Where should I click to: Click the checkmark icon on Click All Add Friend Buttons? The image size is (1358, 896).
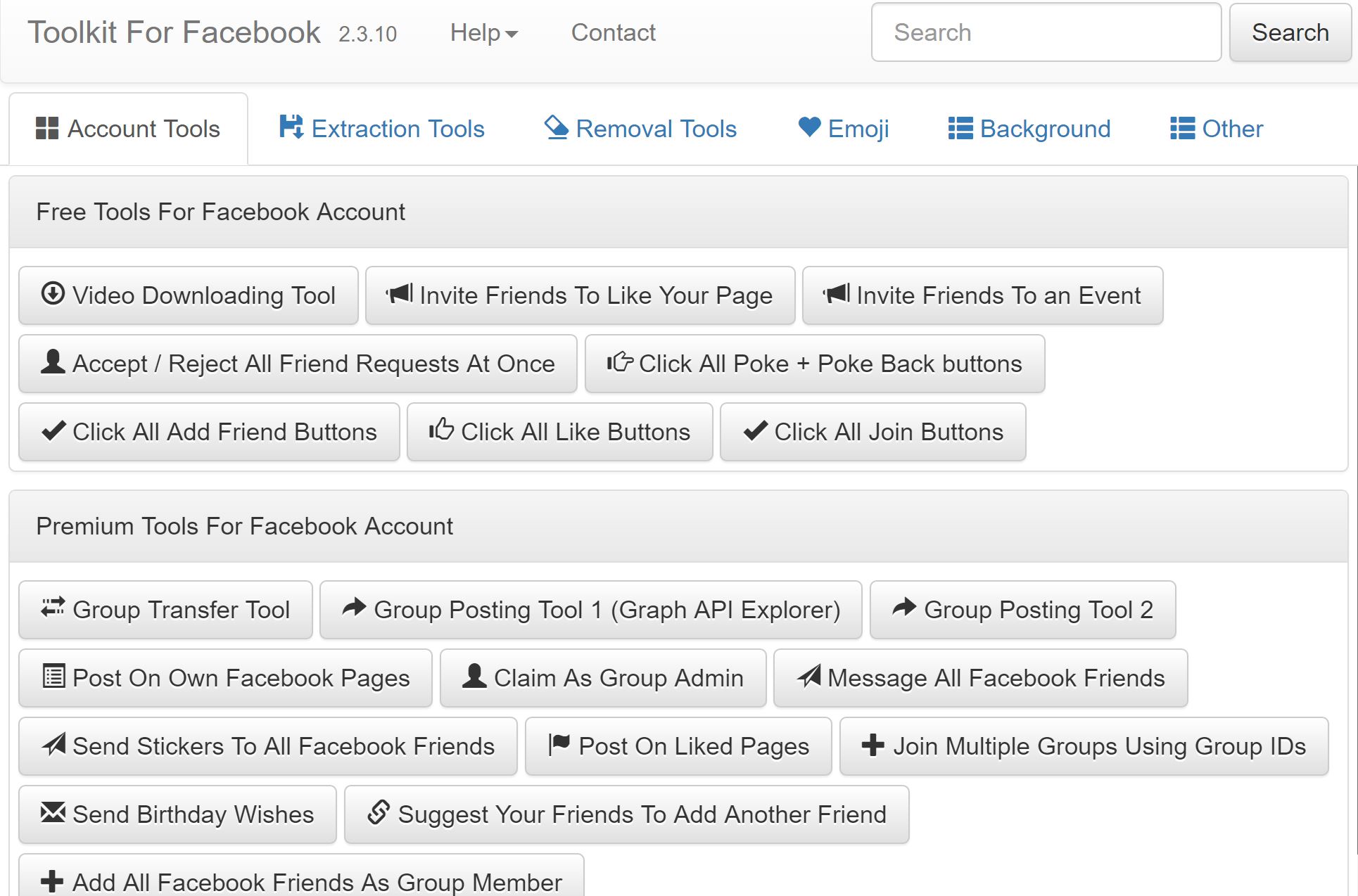point(53,430)
